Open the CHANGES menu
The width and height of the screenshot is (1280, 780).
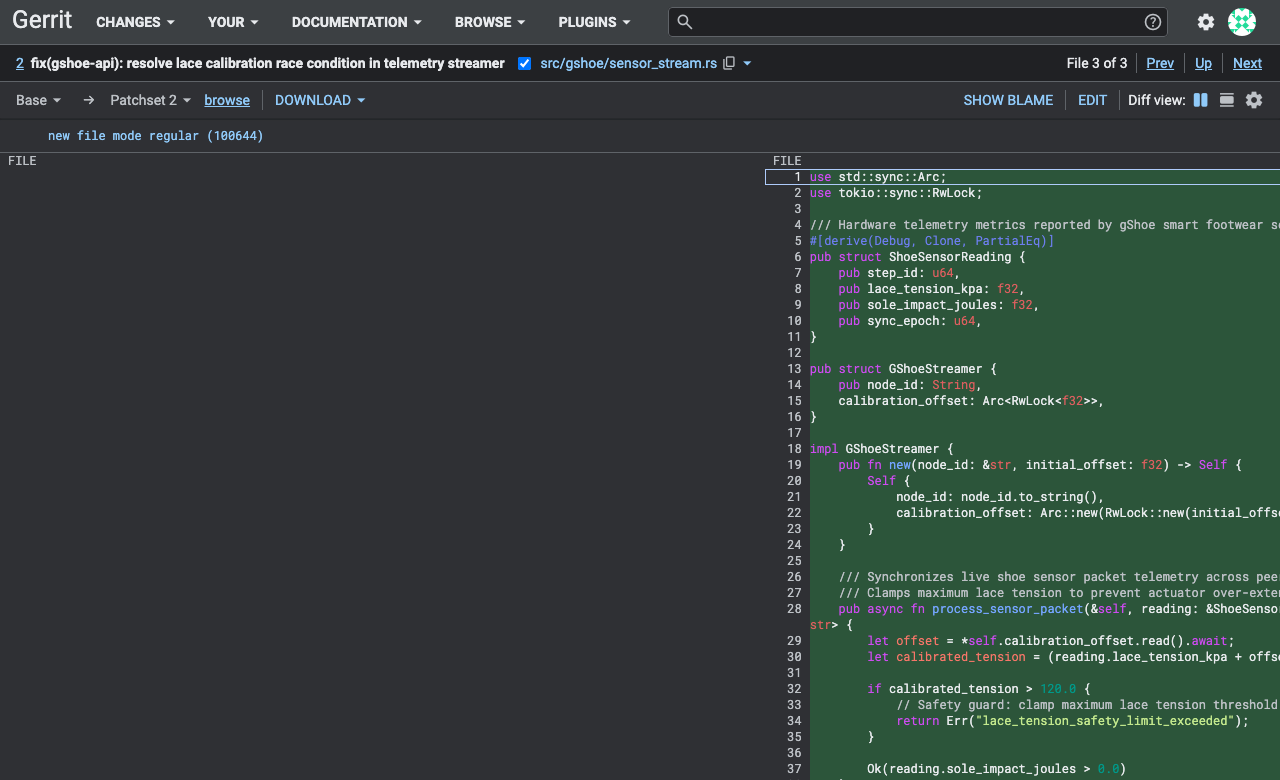pyautogui.click(x=135, y=22)
